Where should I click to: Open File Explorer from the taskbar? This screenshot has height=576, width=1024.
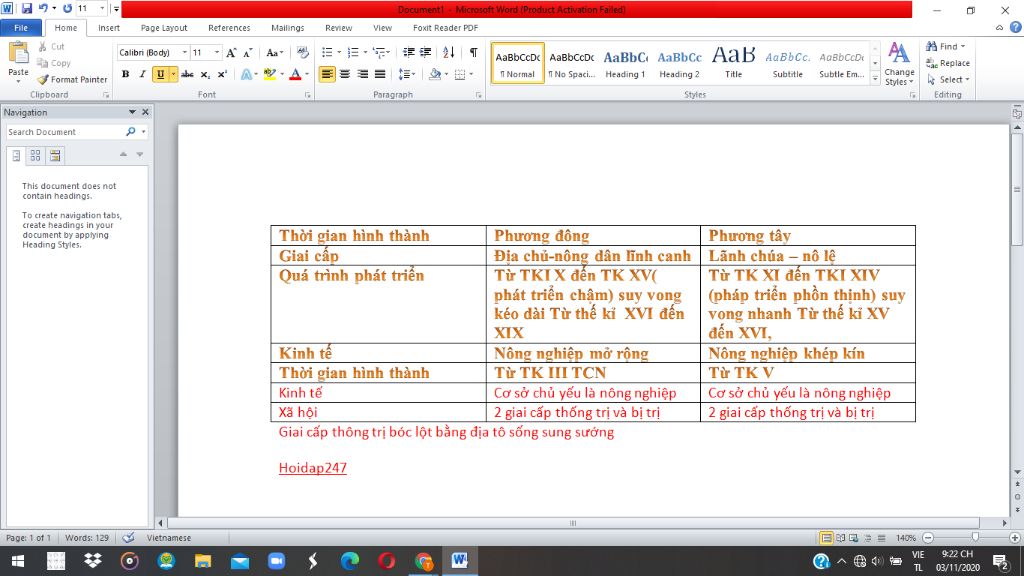203,561
